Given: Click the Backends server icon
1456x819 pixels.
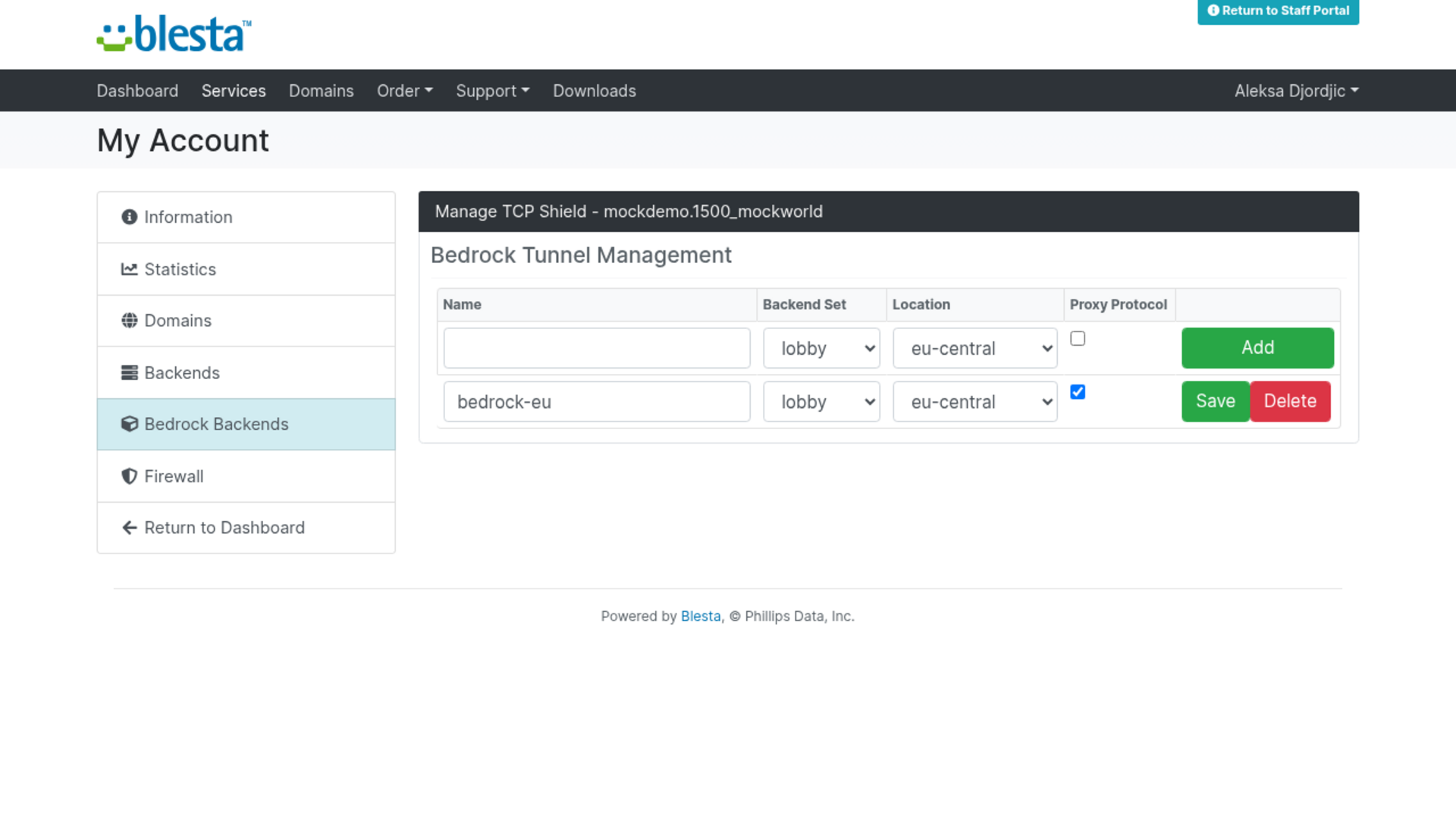Looking at the screenshot, I should [x=130, y=372].
